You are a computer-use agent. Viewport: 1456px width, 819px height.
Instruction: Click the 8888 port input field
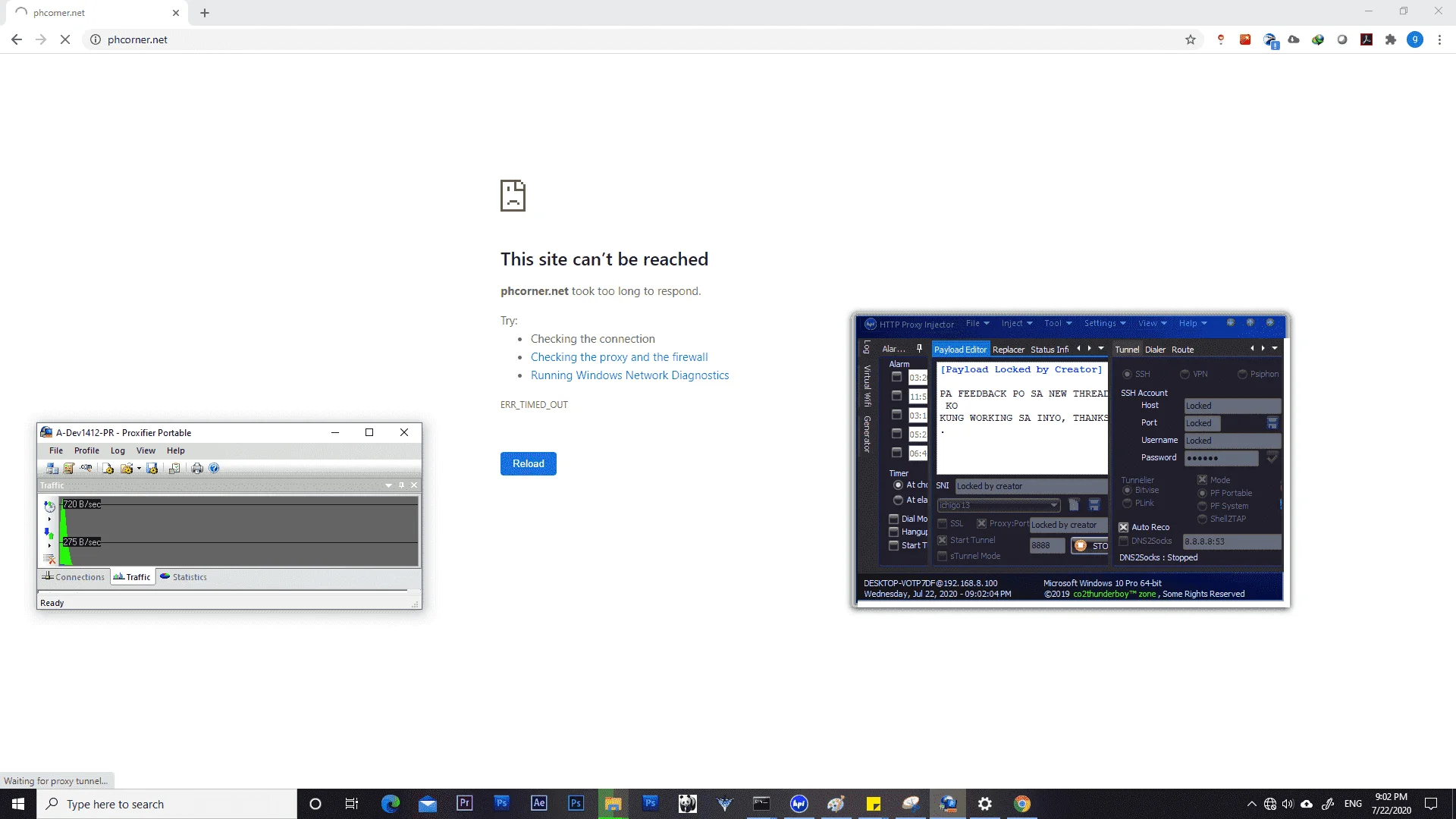tap(1047, 546)
